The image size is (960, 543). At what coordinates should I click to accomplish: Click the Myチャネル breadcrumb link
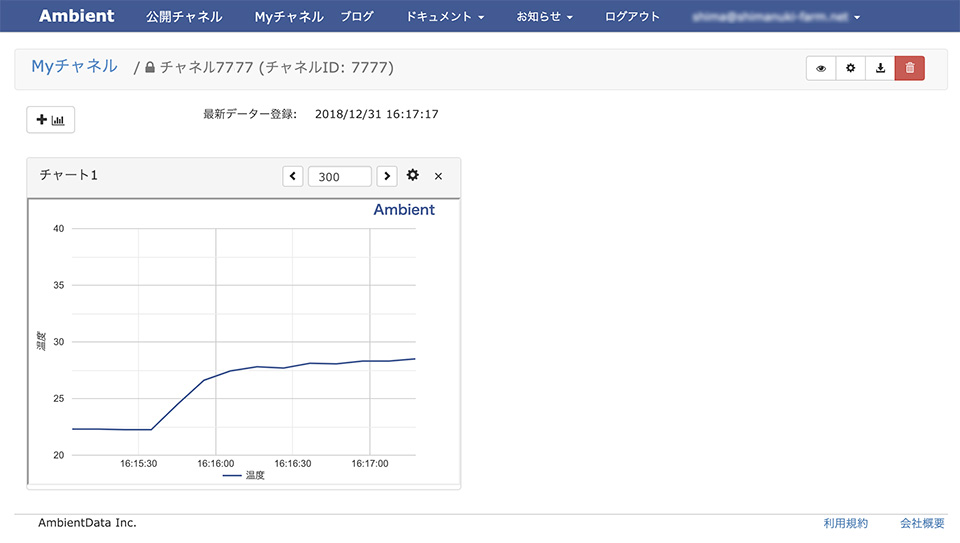(74, 67)
